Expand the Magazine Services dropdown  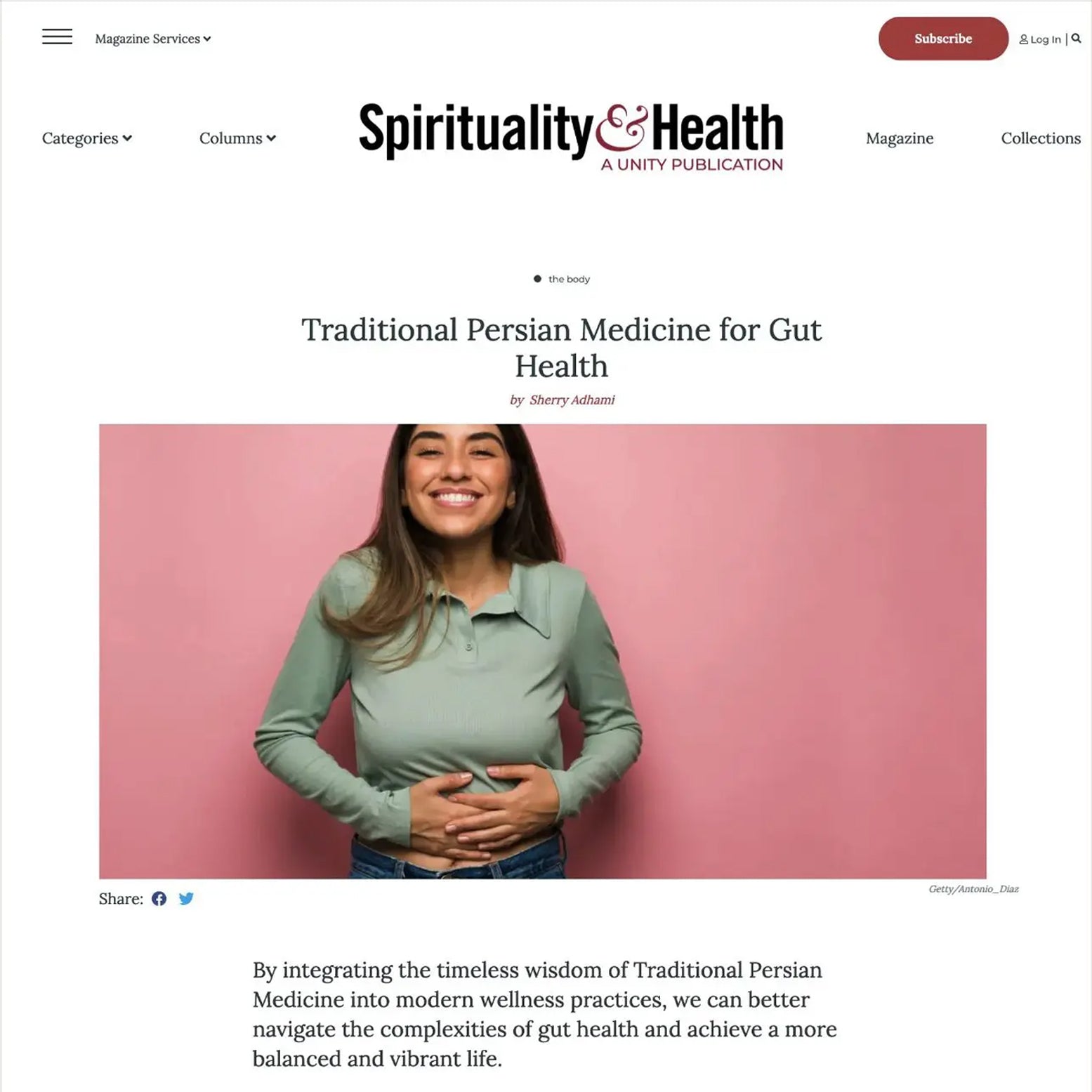[153, 39]
